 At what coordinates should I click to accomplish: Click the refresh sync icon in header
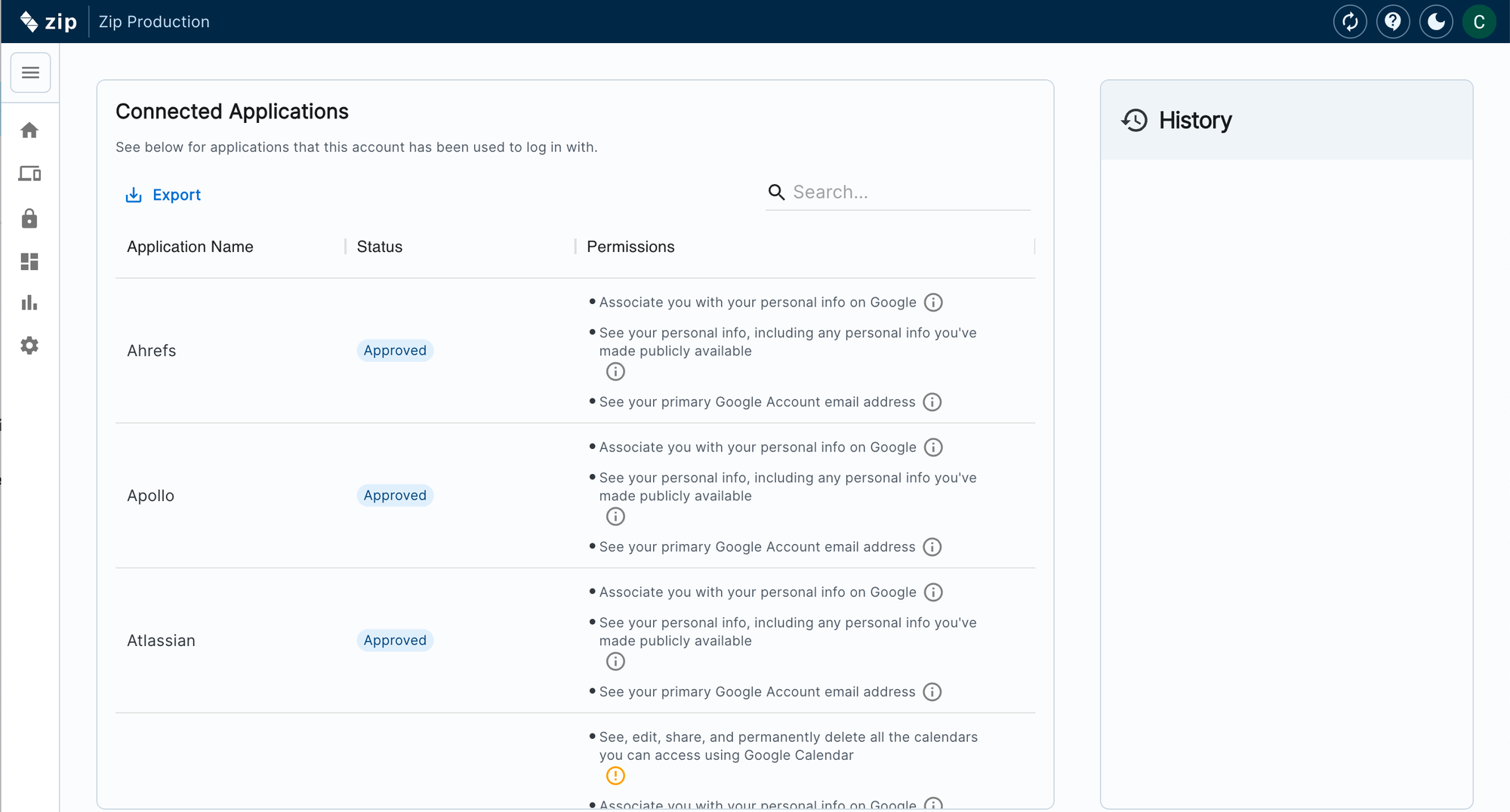tap(1350, 22)
